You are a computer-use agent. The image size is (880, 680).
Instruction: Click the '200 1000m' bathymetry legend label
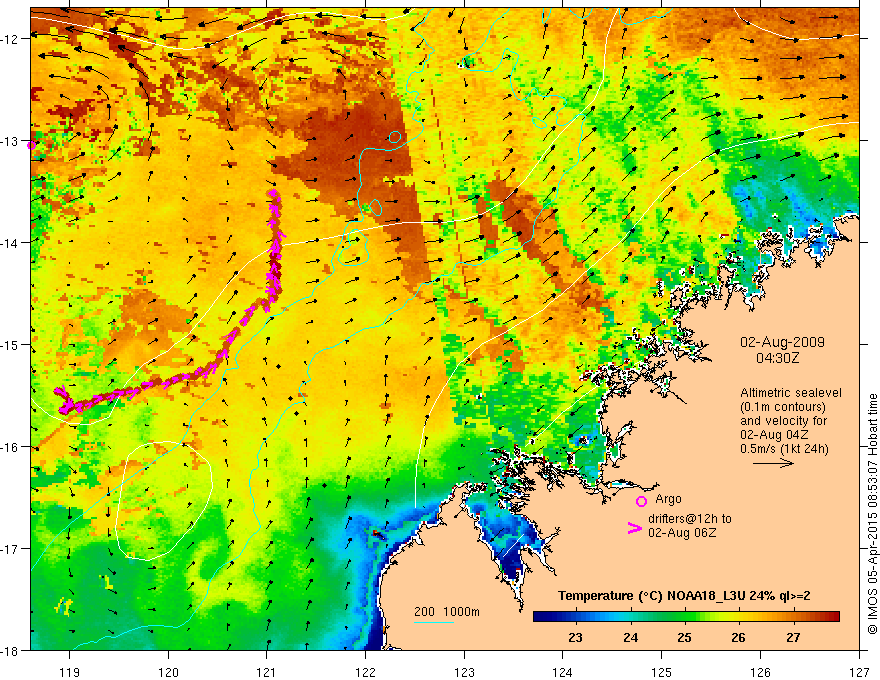tap(447, 612)
